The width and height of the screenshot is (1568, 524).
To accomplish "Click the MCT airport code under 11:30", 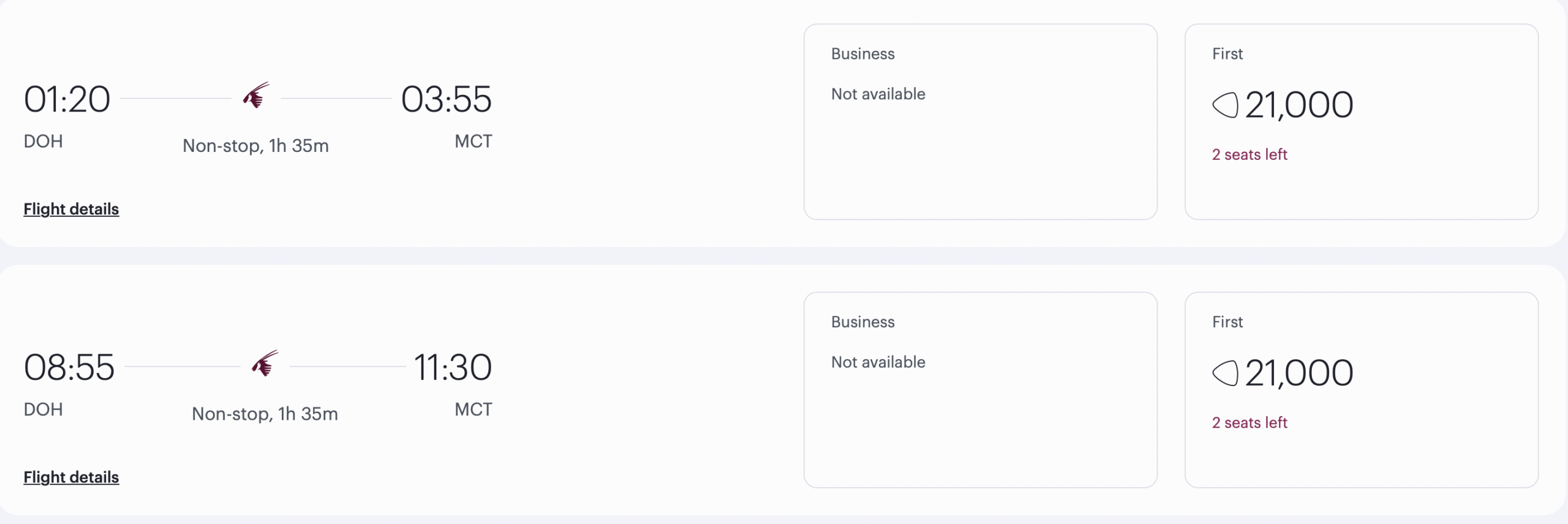I will 473,409.
